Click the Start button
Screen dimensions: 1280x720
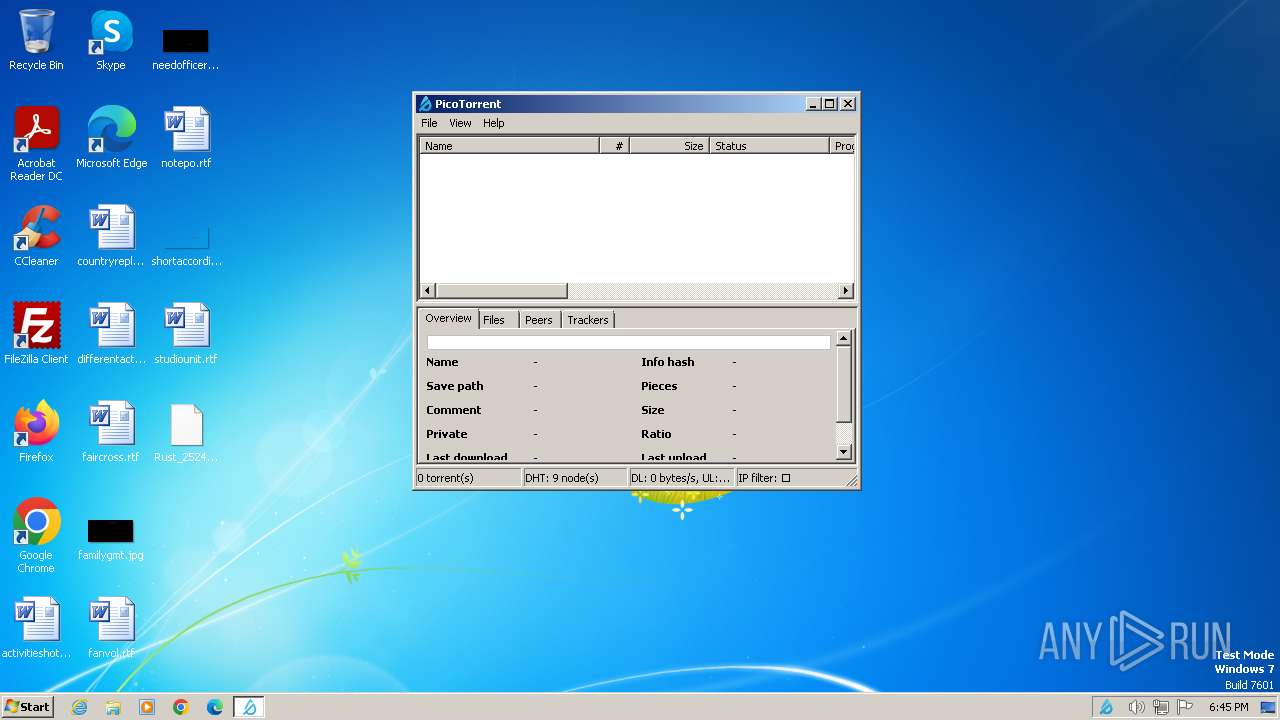pyautogui.click(x=27, y=707)
